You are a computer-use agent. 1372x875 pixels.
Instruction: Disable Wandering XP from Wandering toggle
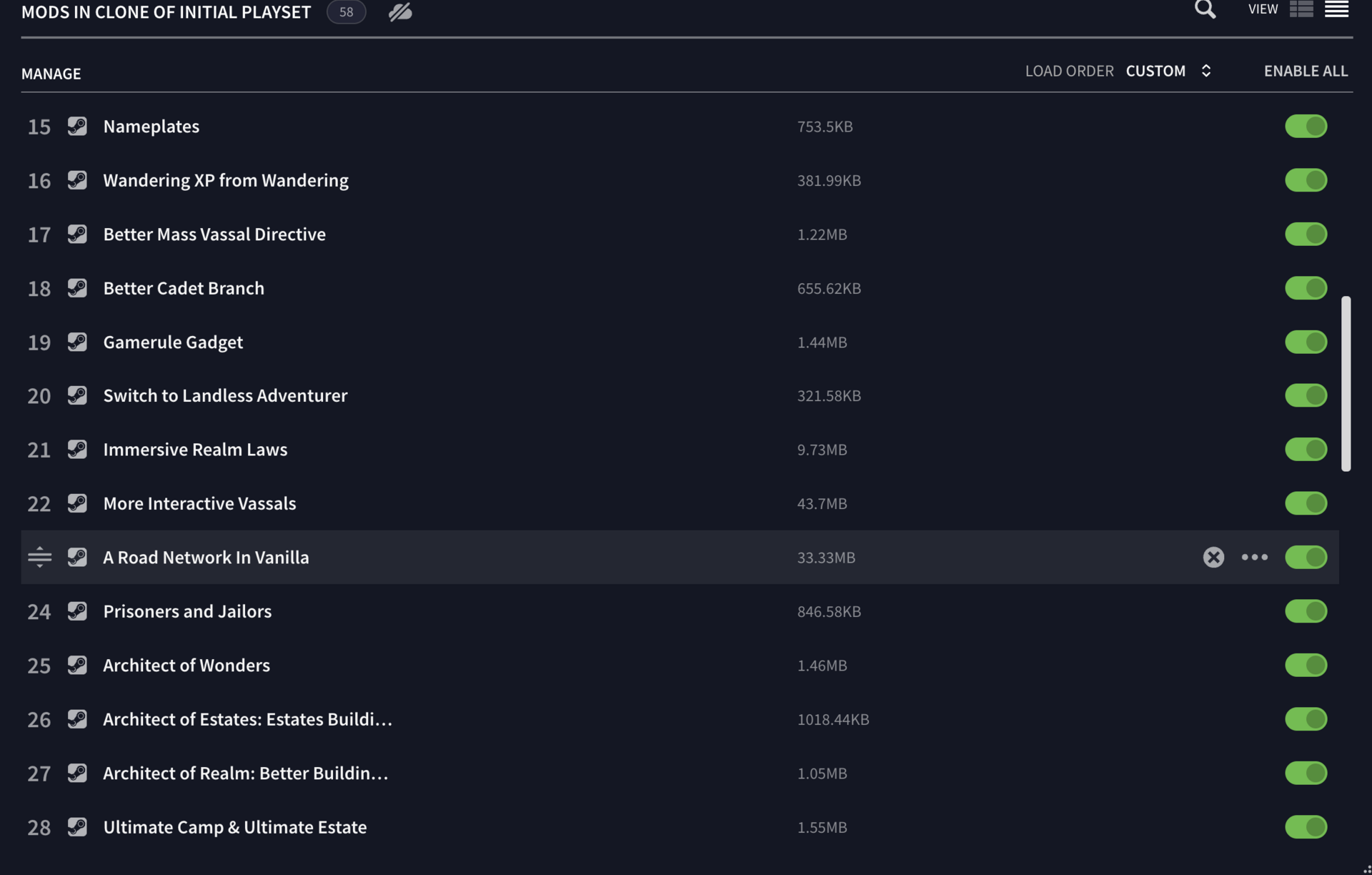[x=1306, y=179]
